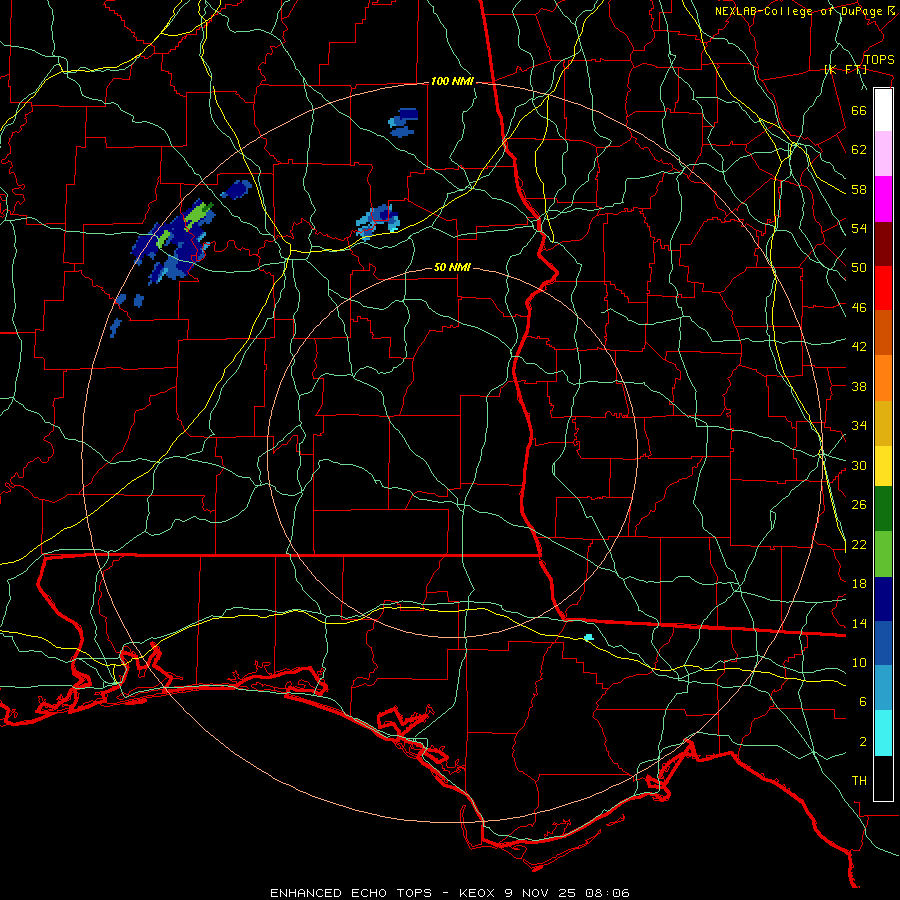Click the "34" legend value
The width and height of the screenshot is (900, 900).
click(859, 426)
